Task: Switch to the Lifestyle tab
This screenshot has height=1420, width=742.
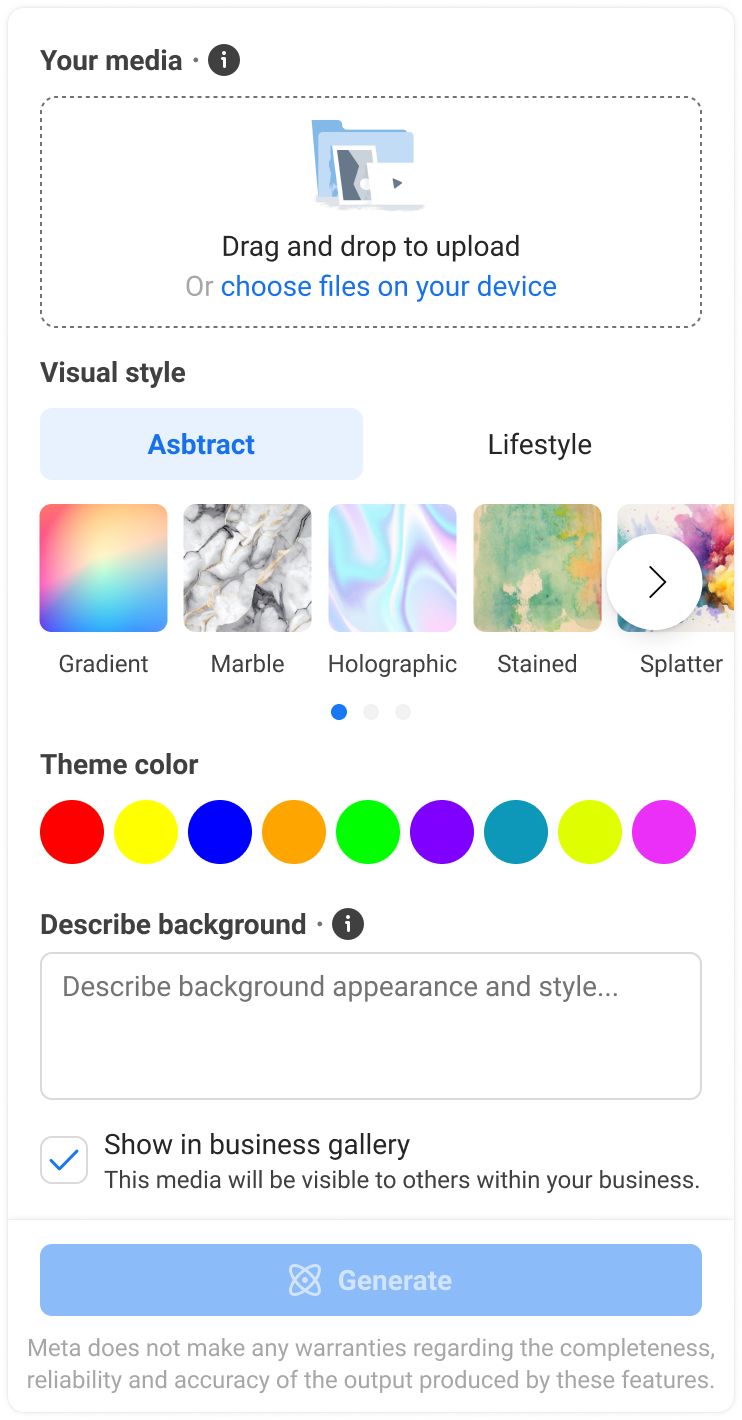Action: tap(540, 444)
